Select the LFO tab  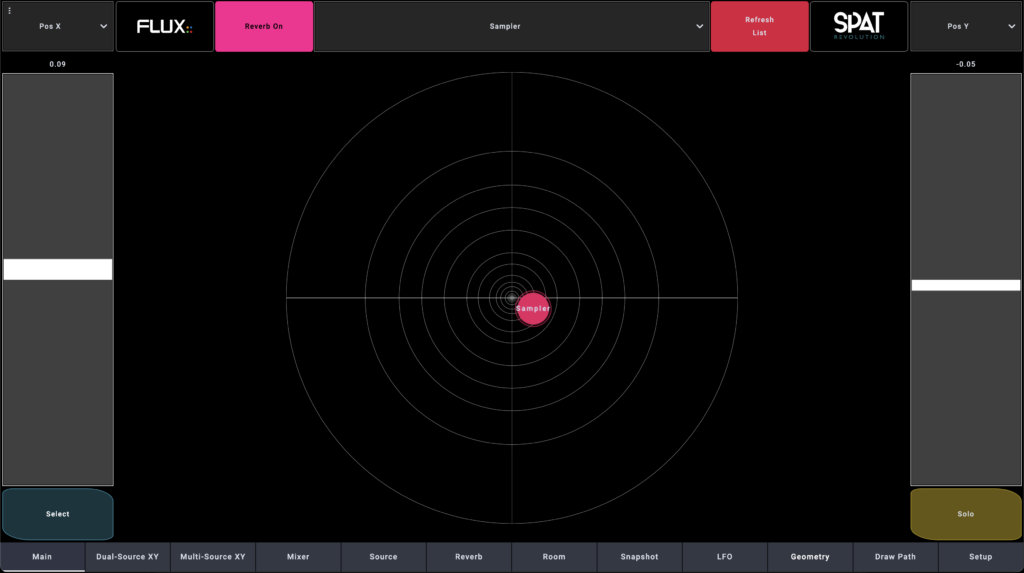[724, 557]
